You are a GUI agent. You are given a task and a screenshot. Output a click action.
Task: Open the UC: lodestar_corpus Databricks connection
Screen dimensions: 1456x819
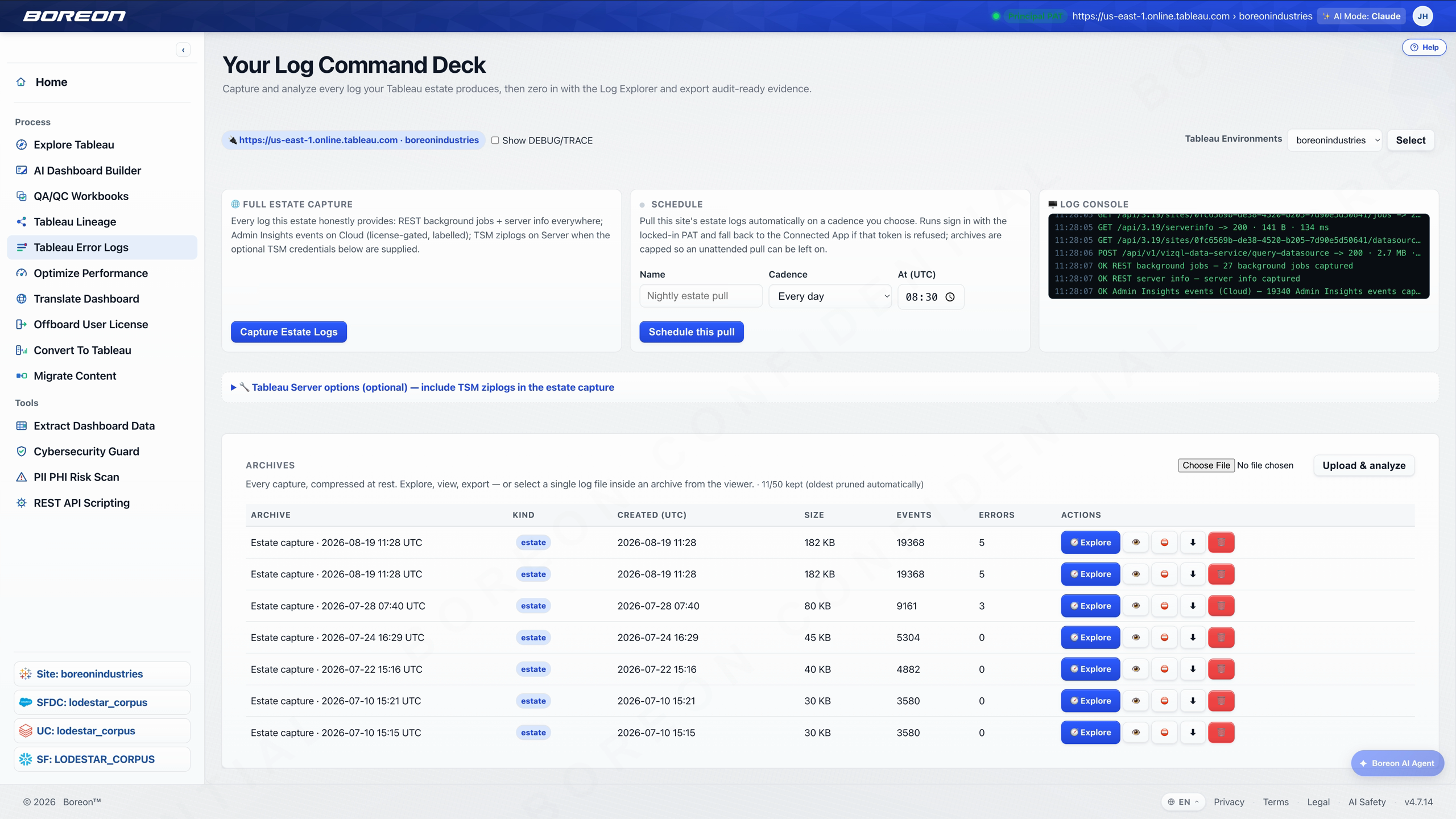tap(102, 731)
